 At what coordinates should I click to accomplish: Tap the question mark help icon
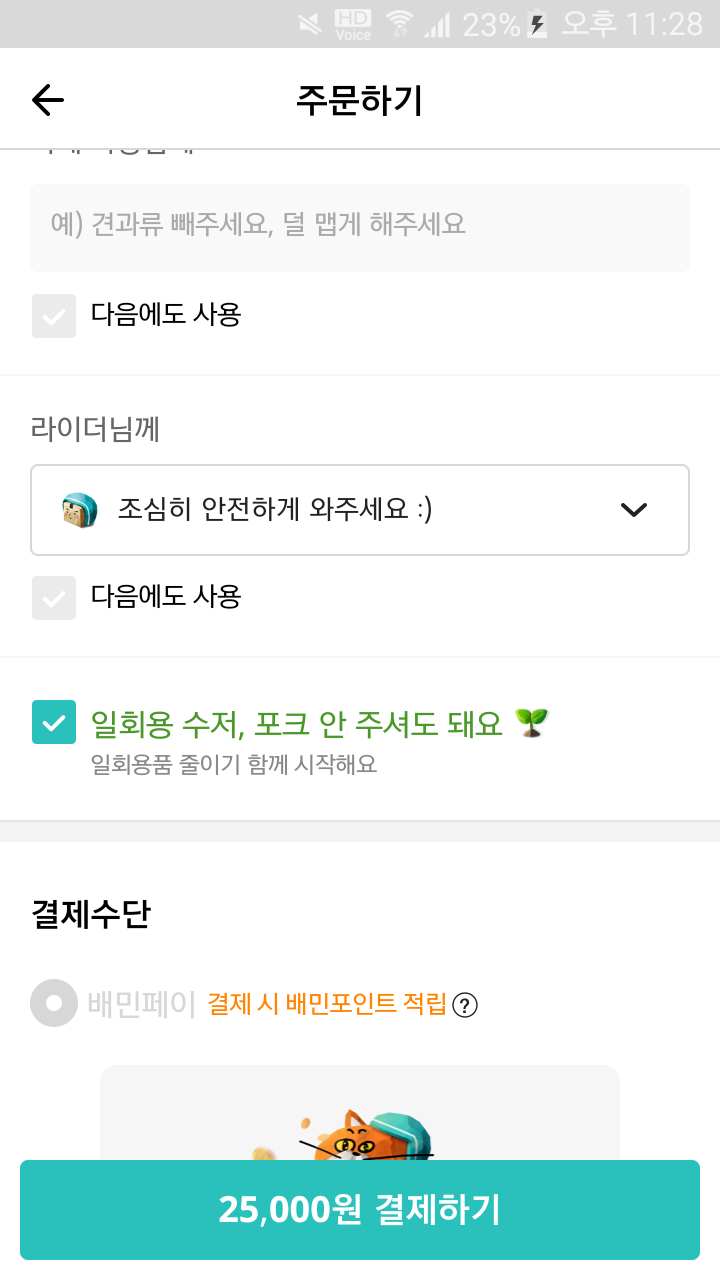(x=465, y=1005)
